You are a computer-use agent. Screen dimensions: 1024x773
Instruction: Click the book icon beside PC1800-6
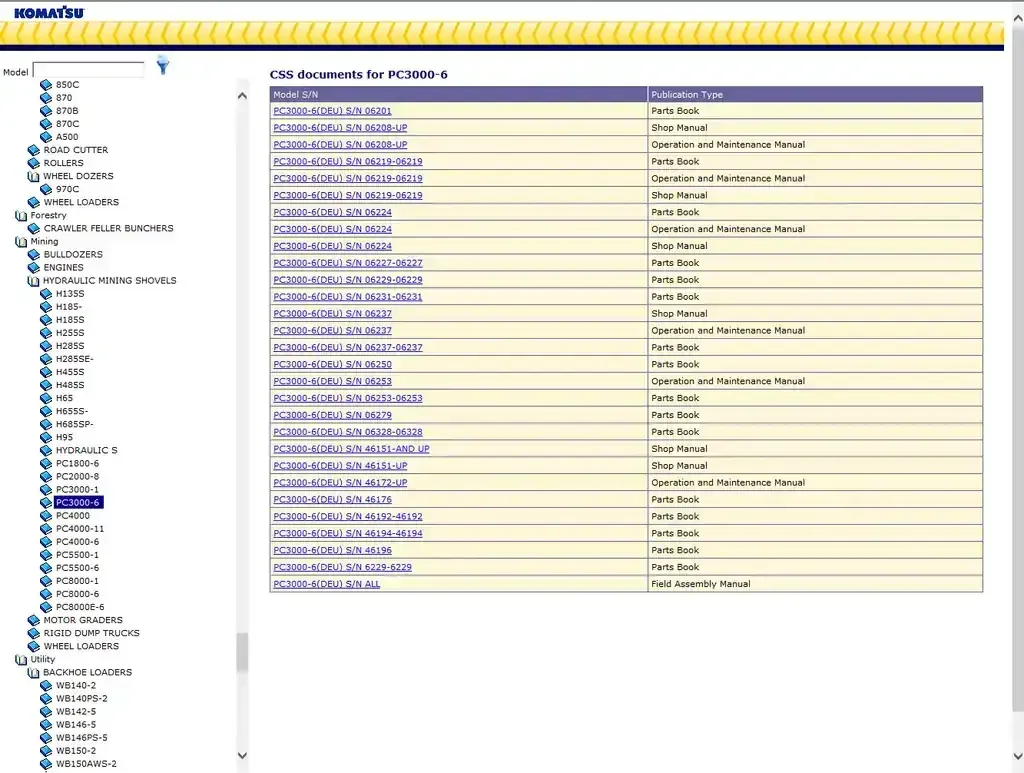pos(46,464)
